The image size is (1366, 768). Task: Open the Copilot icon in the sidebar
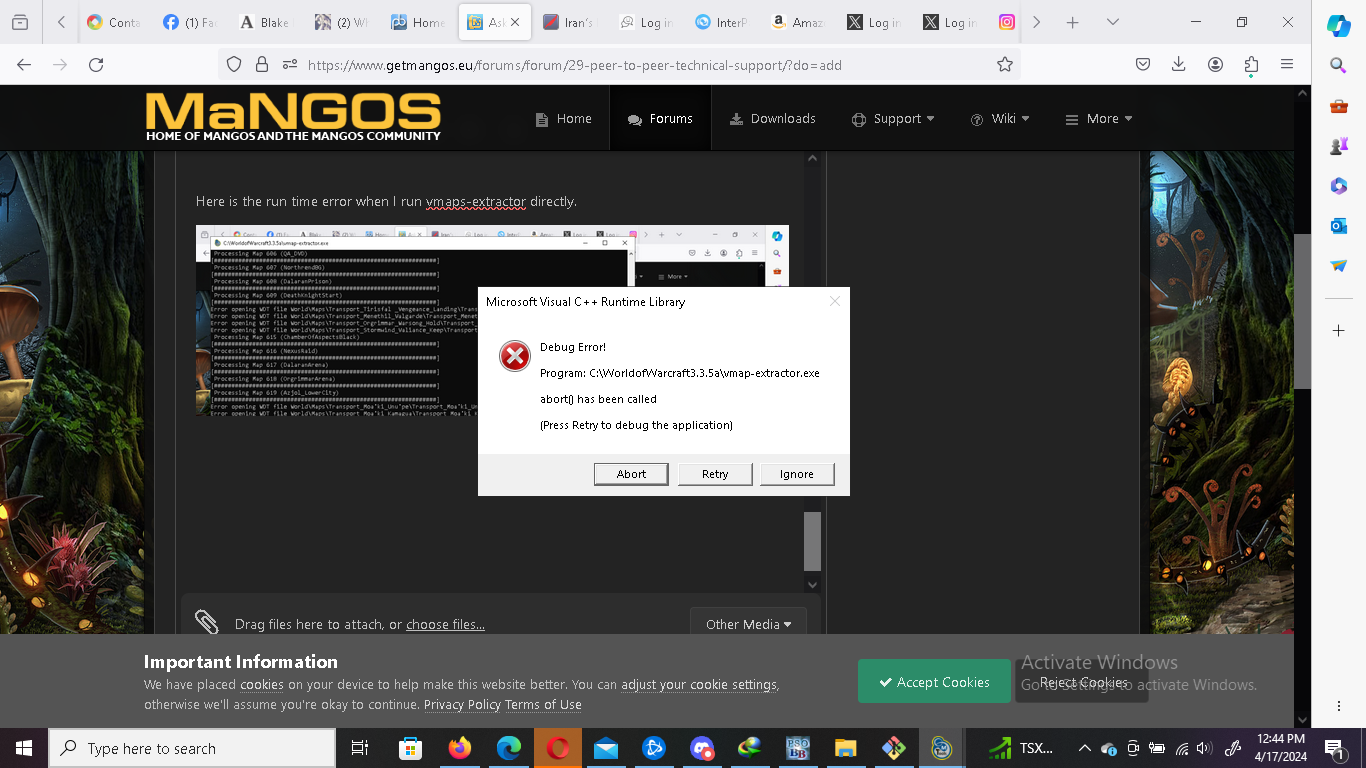pyautogui.click(x=1338, y=26)
